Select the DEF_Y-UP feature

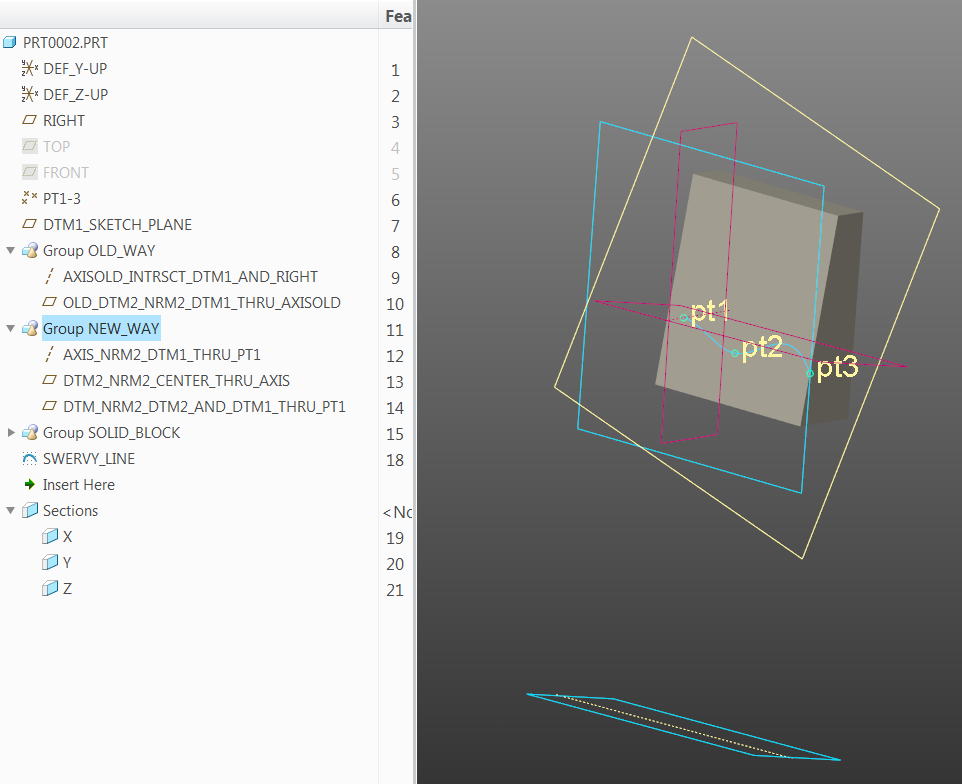coord(75,68)
